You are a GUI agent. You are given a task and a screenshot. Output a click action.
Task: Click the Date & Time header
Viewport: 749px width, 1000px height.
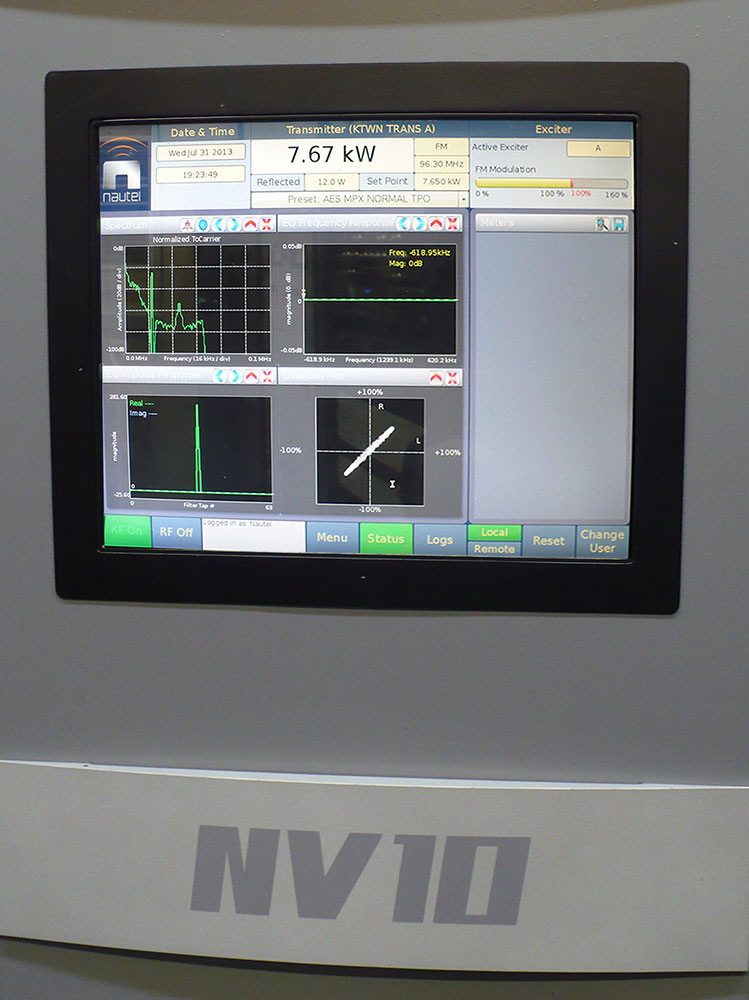(x=202, y=132)
